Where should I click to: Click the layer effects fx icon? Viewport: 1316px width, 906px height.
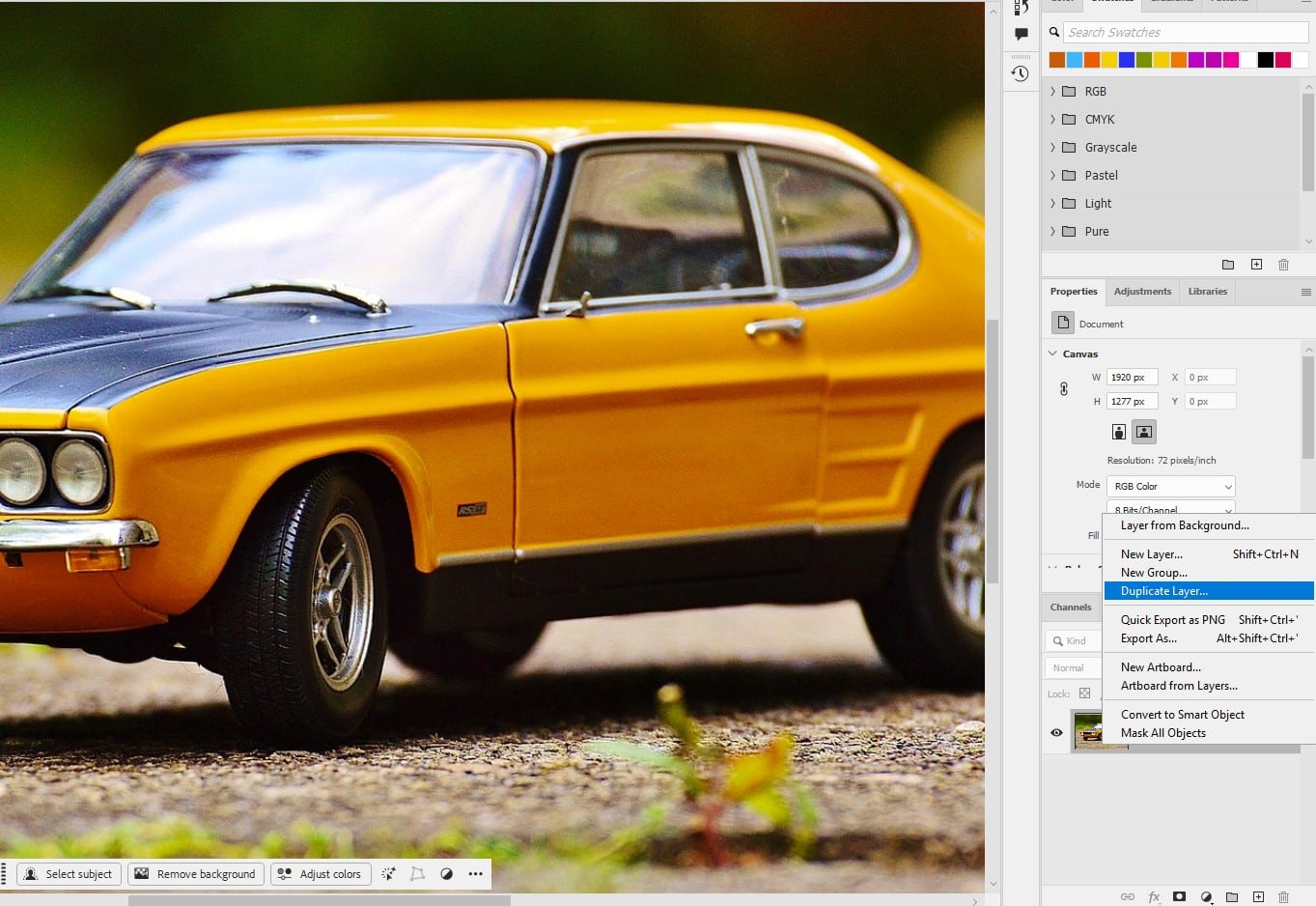1153,897
